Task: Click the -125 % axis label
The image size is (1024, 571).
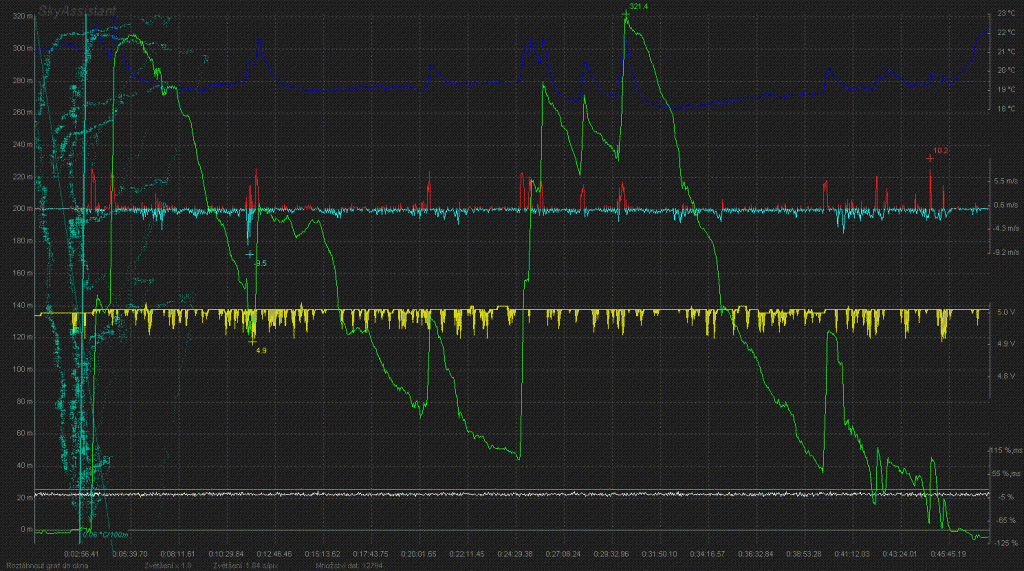Action: [1006, 543]
